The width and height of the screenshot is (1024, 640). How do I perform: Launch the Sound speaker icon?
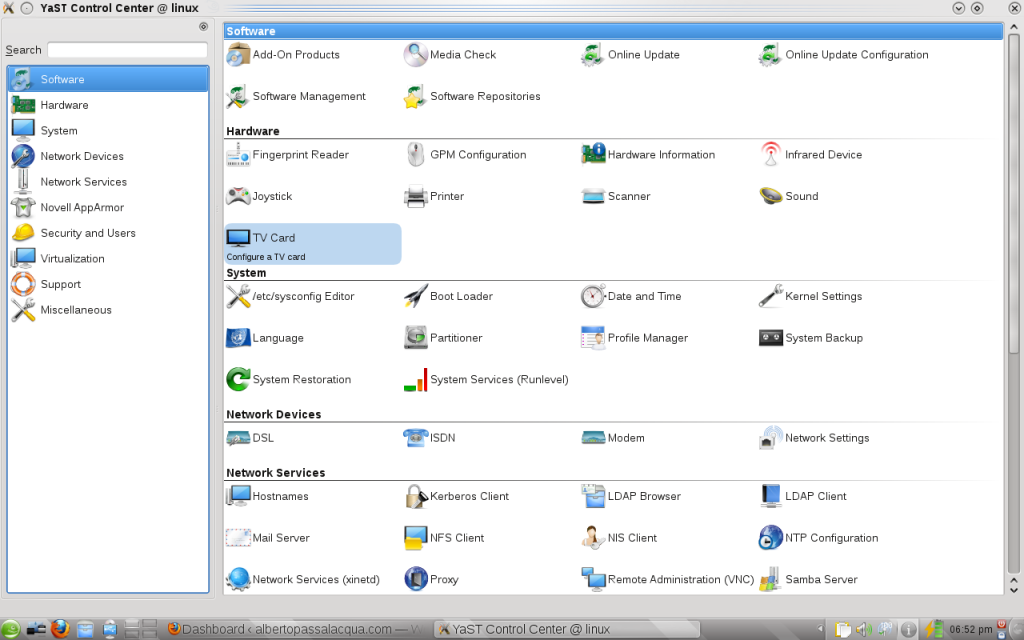tap(771, 197)
